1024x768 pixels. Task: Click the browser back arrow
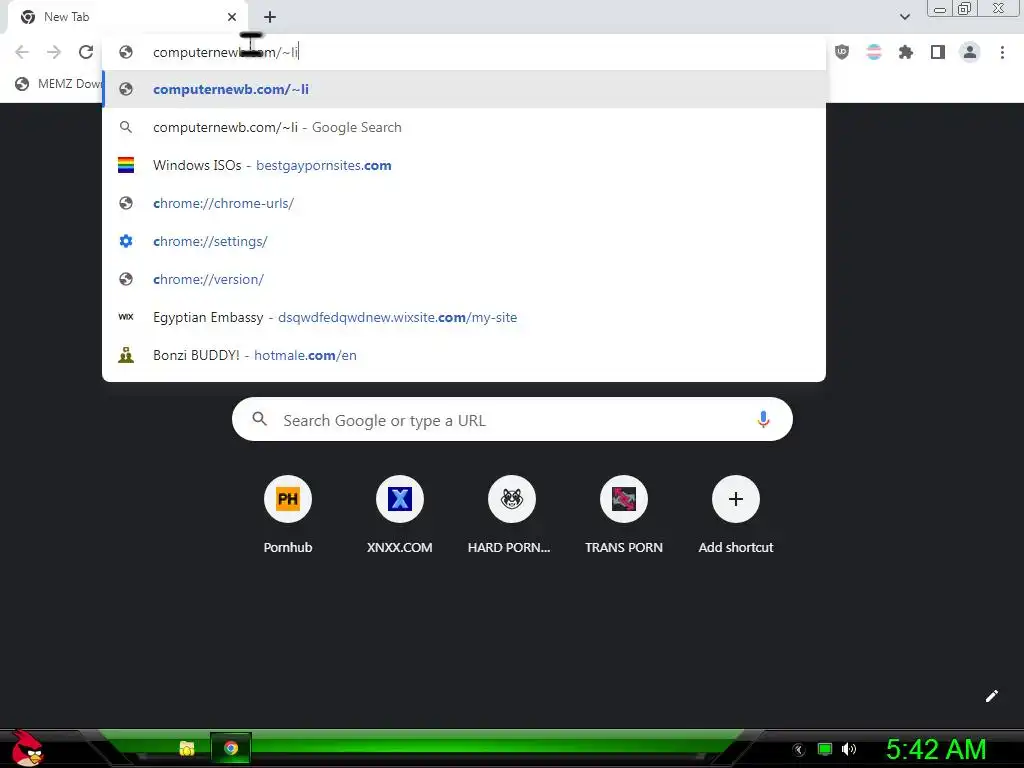(x=22, y=52)
